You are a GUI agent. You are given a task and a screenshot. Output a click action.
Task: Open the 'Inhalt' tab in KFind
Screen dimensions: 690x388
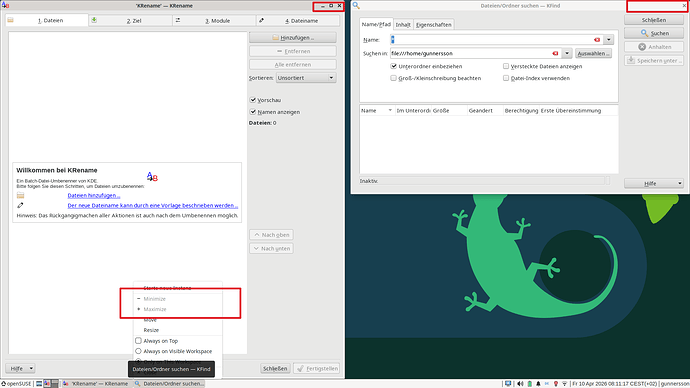click(403, 25)
